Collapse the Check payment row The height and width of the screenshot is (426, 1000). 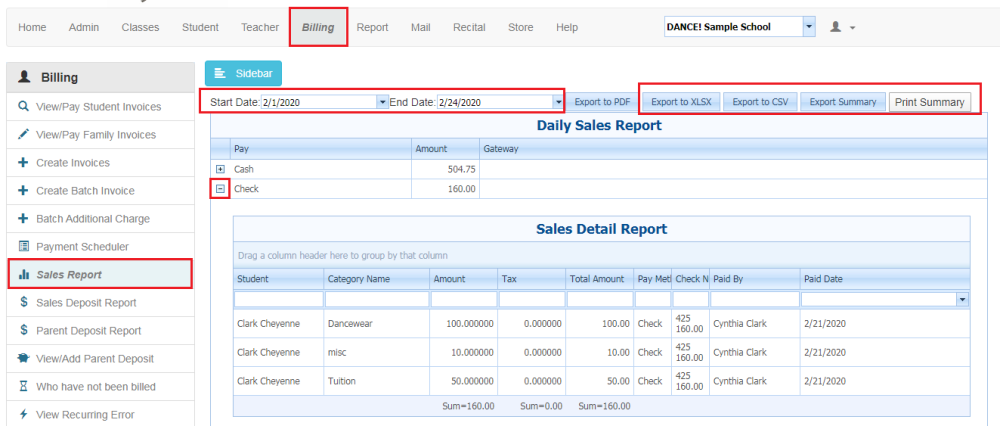tap(221, 189)
